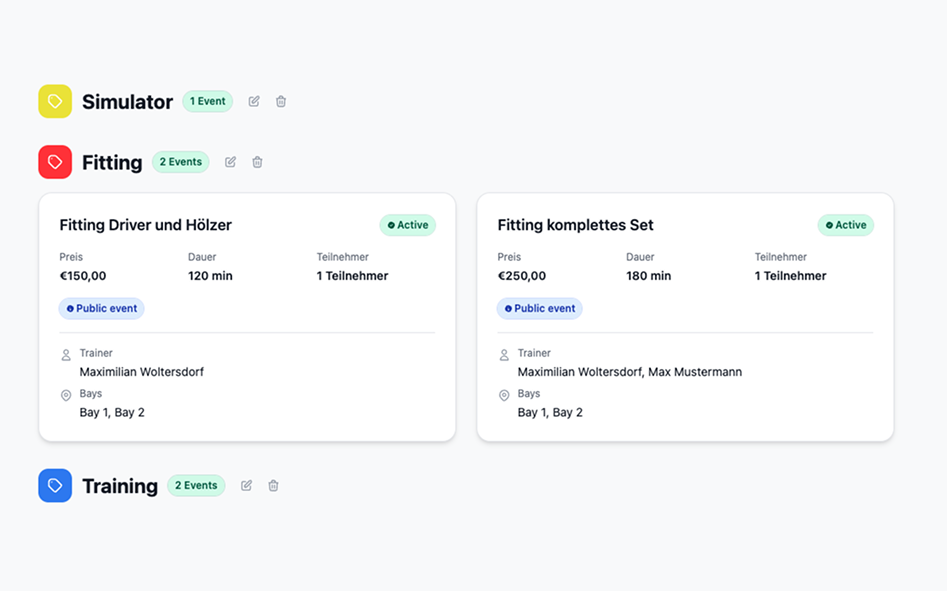Edit the Simulator category
Image resolution: width=947 pixels, height=591 pixels.
pos(254,101)
